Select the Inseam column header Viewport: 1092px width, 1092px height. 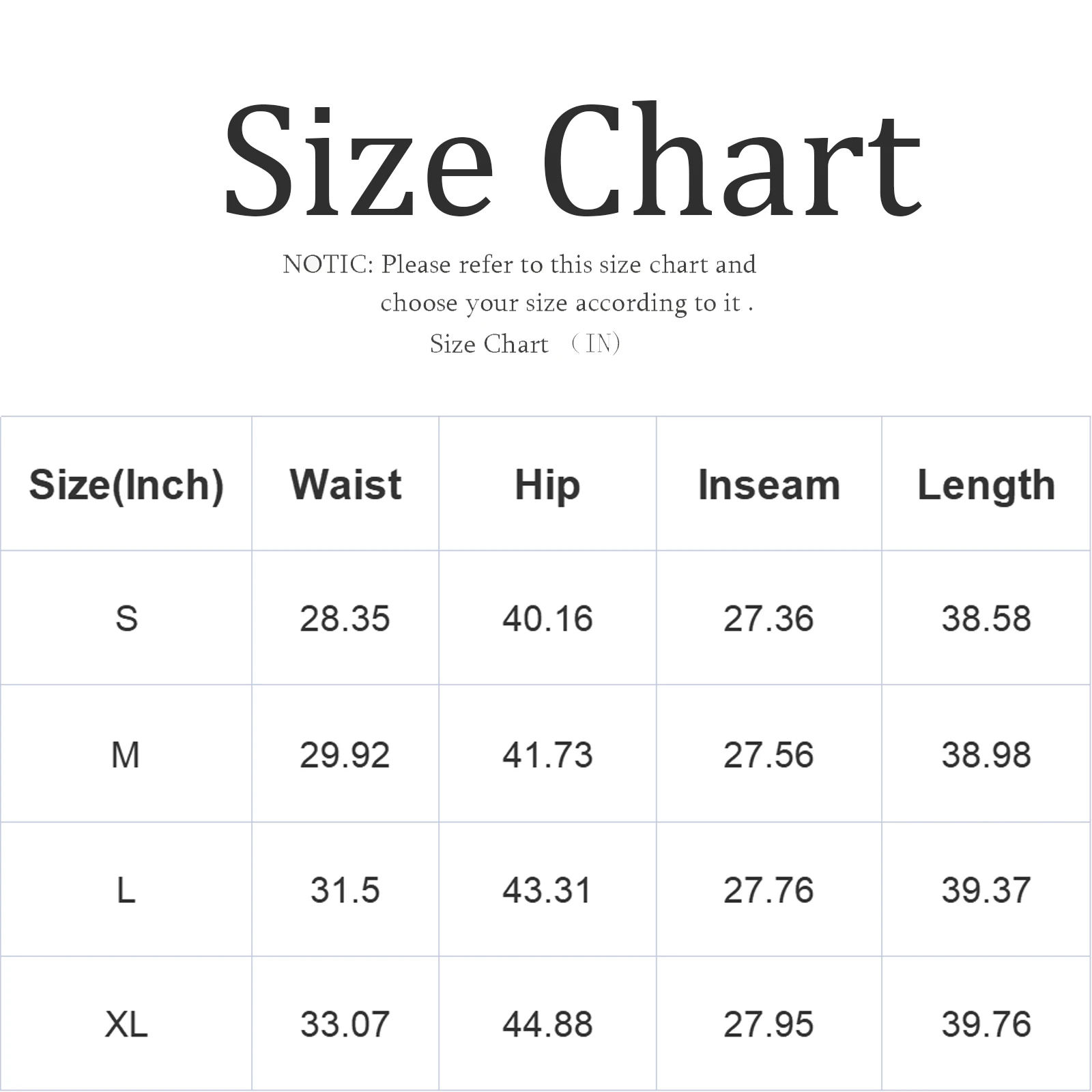[768, 485]
